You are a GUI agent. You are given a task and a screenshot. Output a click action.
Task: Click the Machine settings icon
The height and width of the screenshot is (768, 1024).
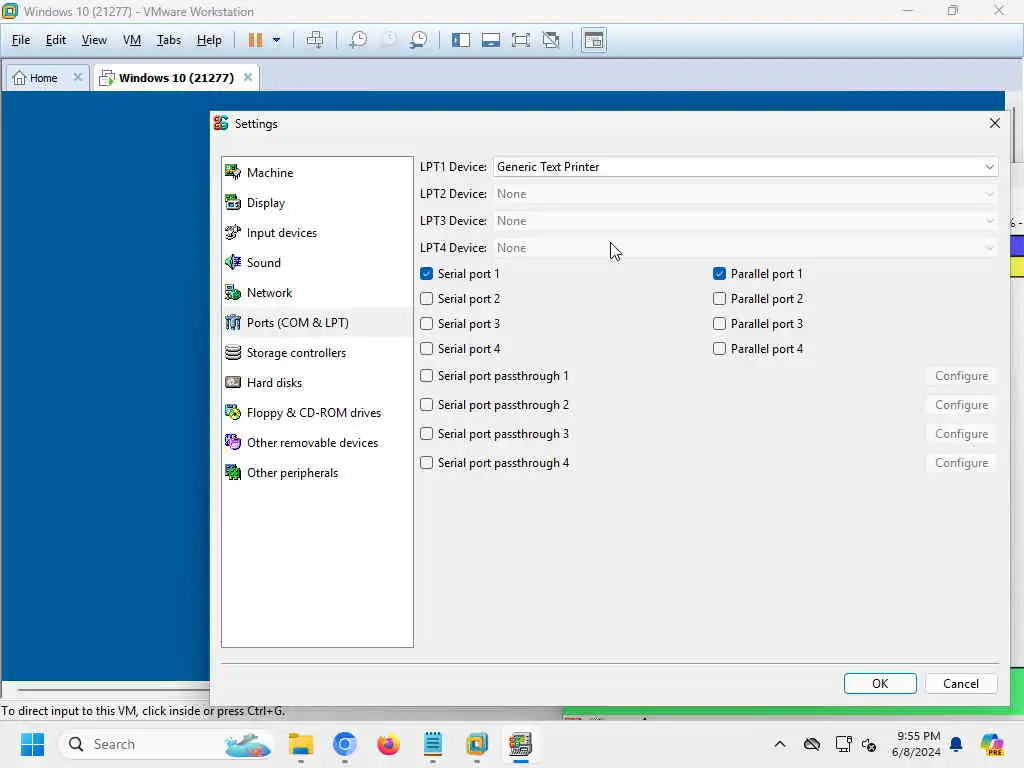click(232, 172)
